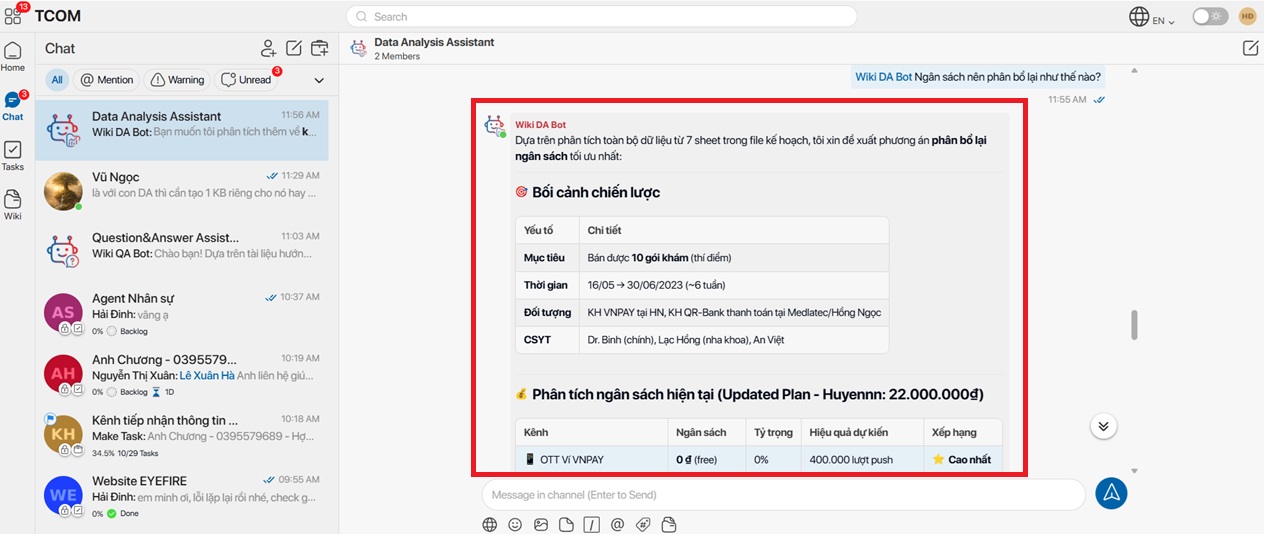Open Data Analysis Assistant header bot avatar
The height and width of the screenshot is (548, 1264).
click(358, 48)
